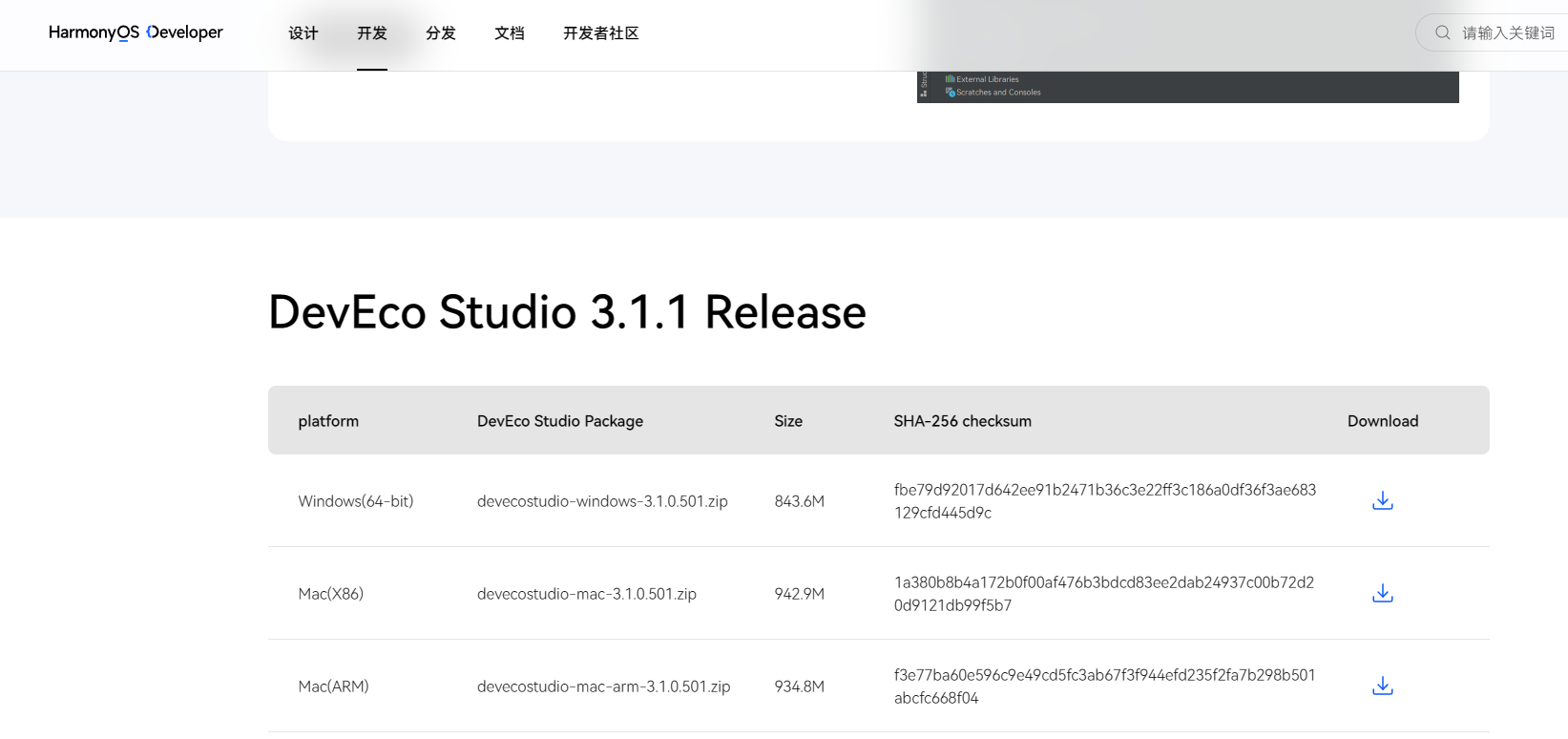This screenshot has width=1568, height=739.
Task: Select the Windows(64-bit) platform cell
Action: tap(356, 501)
